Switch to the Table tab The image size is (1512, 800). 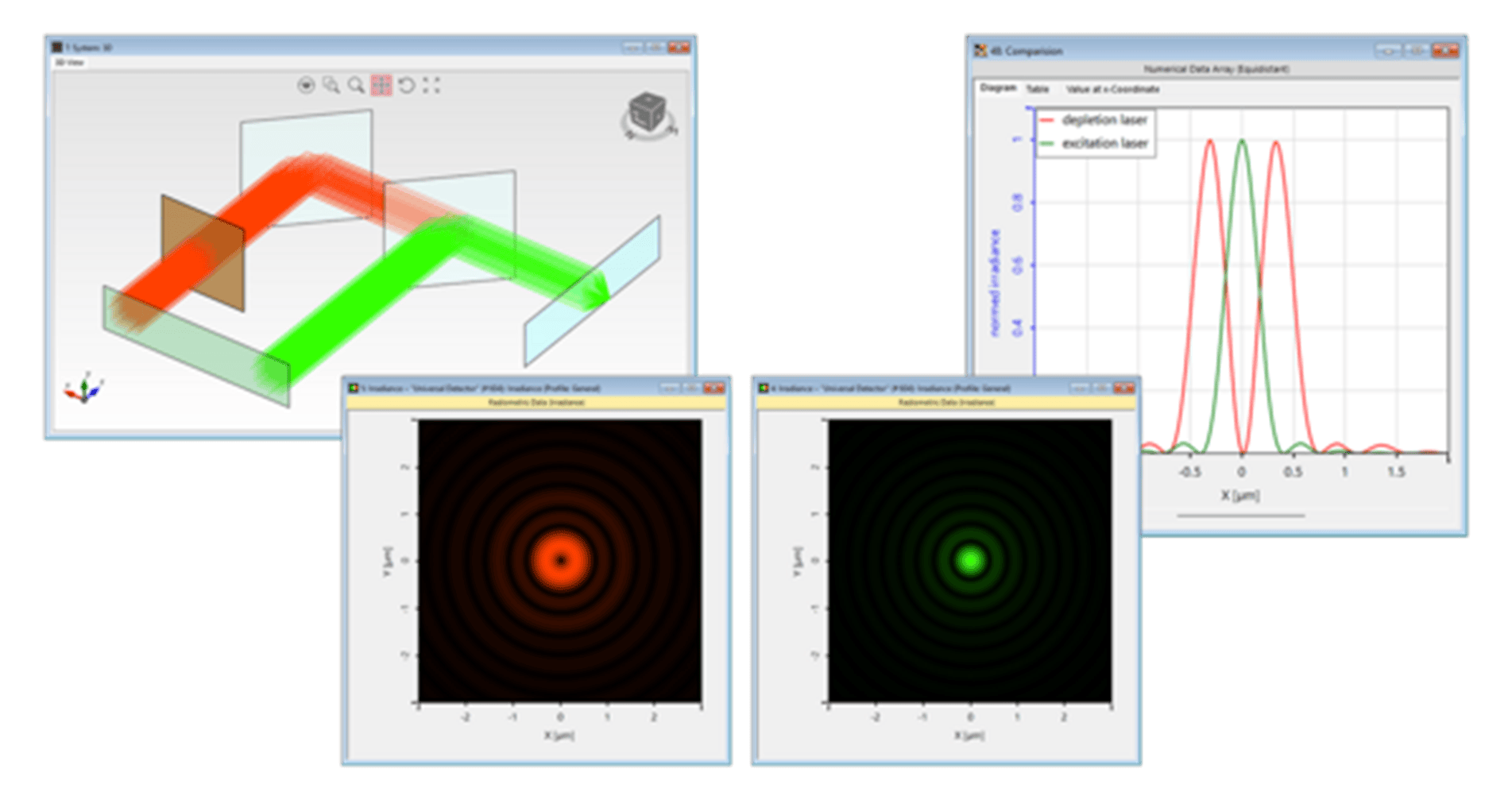[x=1037, y=89]
